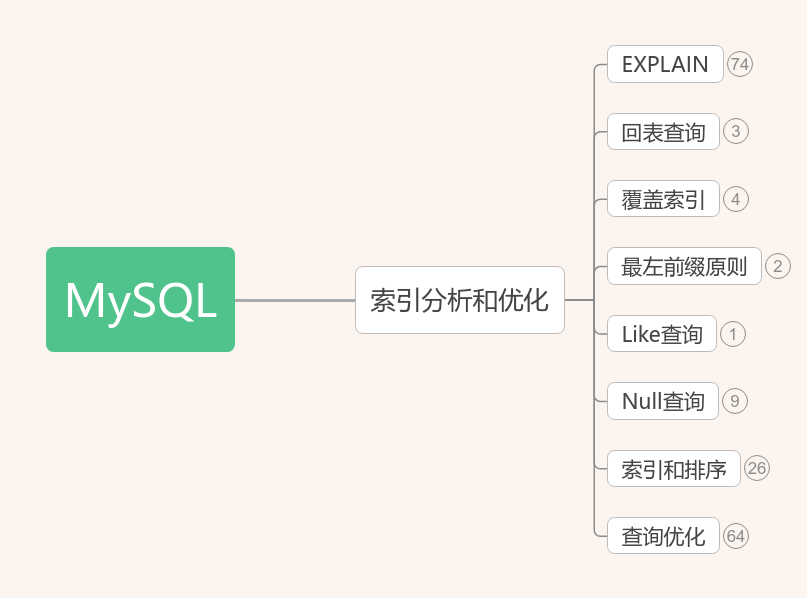Select the Null查询 topic node
Image resolution: width=807 pixels, height=598 pixels.
pyautogui.click(x=662, y=401)
